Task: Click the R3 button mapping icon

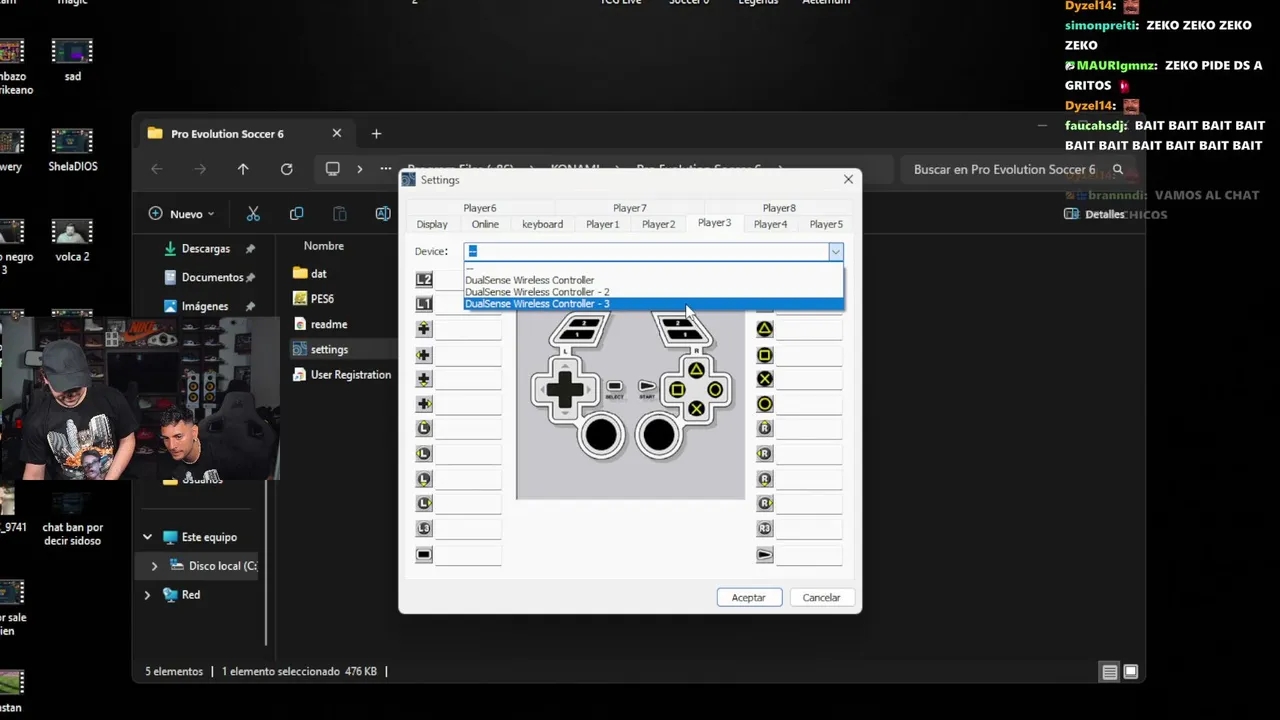Action: (765, 529)
